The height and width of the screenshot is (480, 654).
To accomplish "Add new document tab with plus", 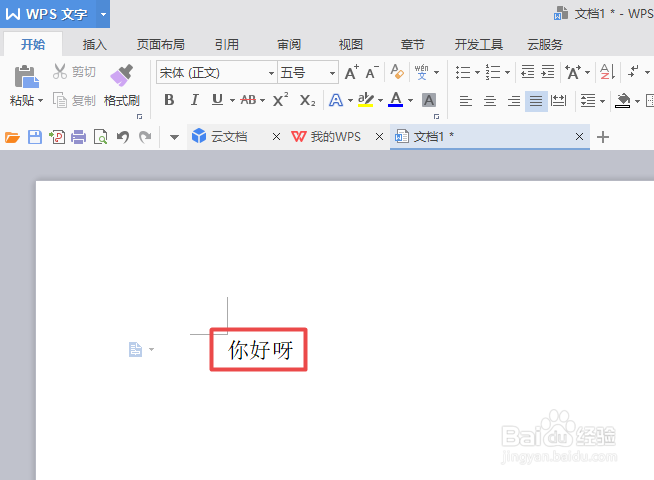I will click(x=603, y=137).
